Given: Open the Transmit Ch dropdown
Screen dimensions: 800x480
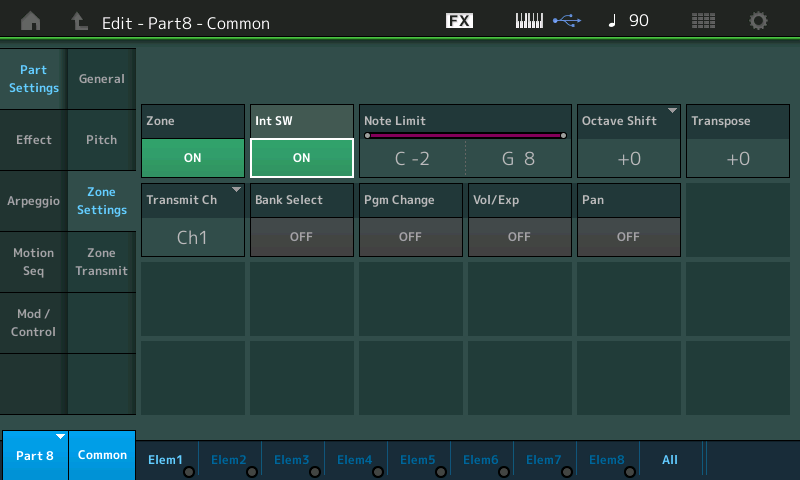Looking at the screenshot, I should click(193, 220).
